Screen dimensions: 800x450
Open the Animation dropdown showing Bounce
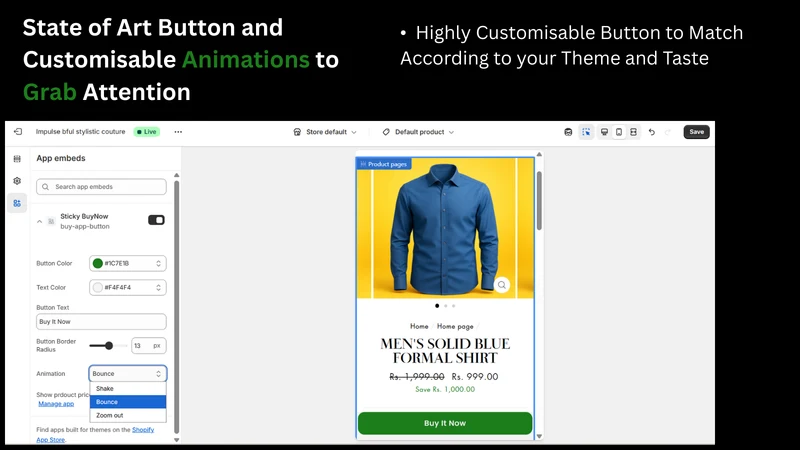point(128,373)
